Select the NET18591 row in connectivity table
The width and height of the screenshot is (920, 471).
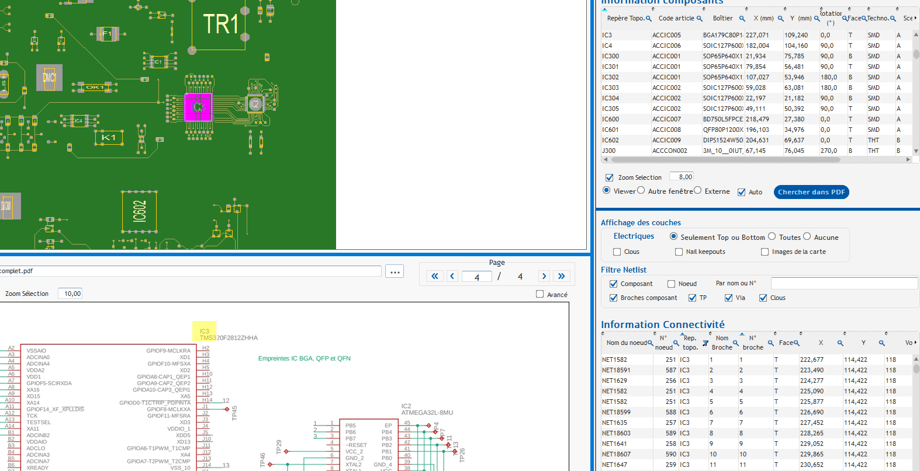coord(757,370)
